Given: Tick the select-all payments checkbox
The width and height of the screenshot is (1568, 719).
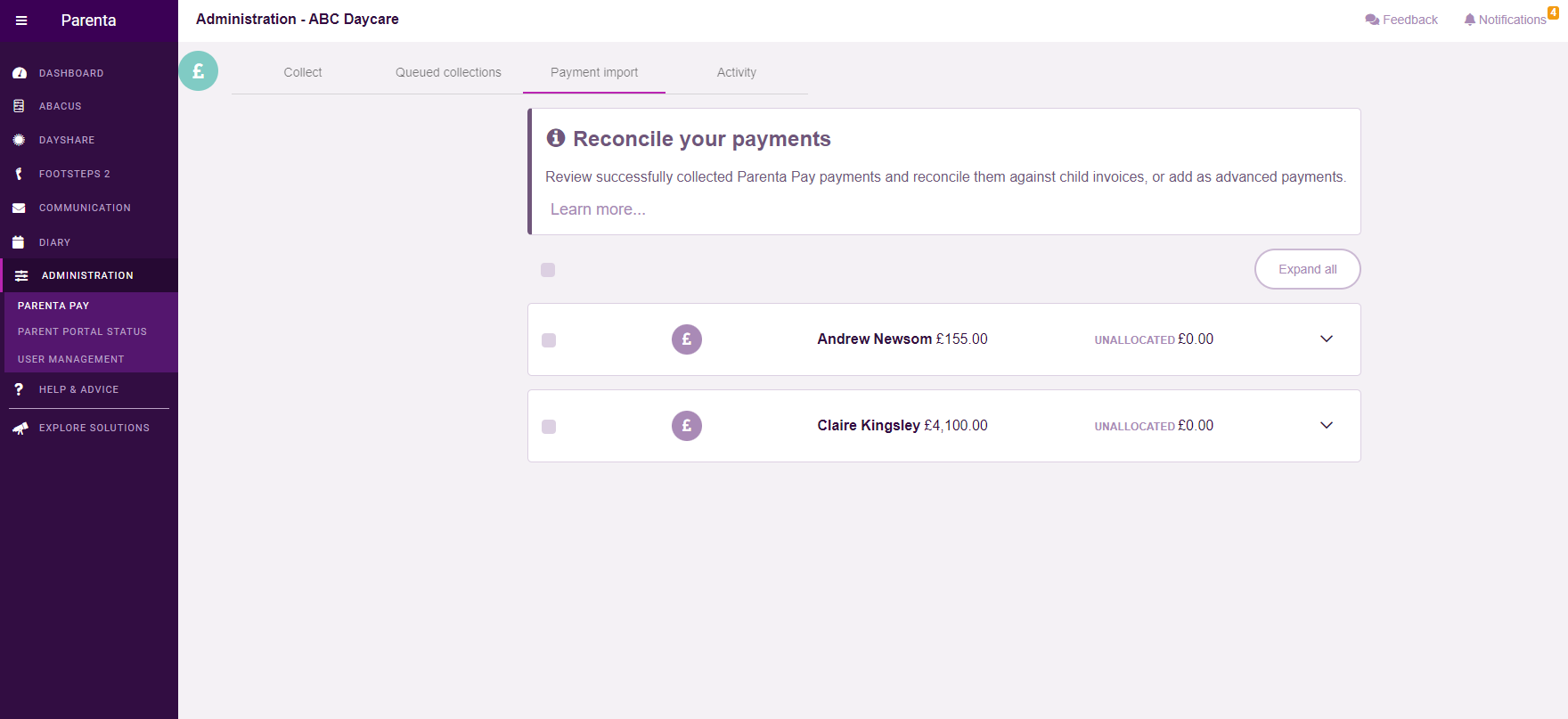Looking at the screenshot, I should [548, 270].
